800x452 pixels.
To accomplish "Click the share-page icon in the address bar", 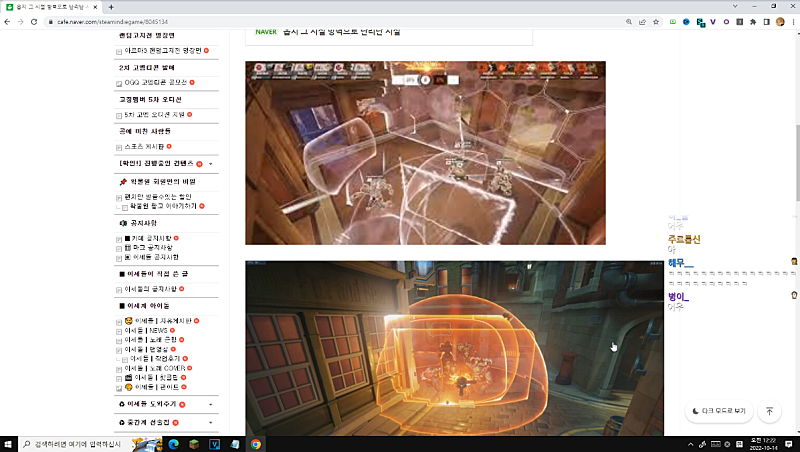I will (x=642, y=22).
